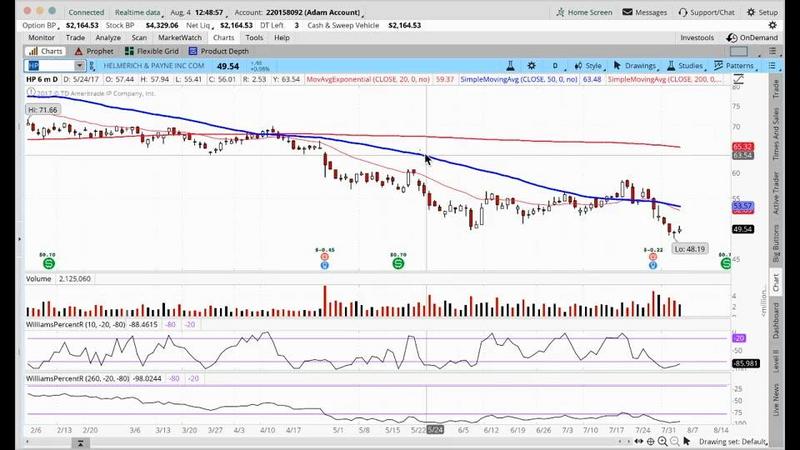Open the Patterns dropdown menu

[x=734, y=66]
